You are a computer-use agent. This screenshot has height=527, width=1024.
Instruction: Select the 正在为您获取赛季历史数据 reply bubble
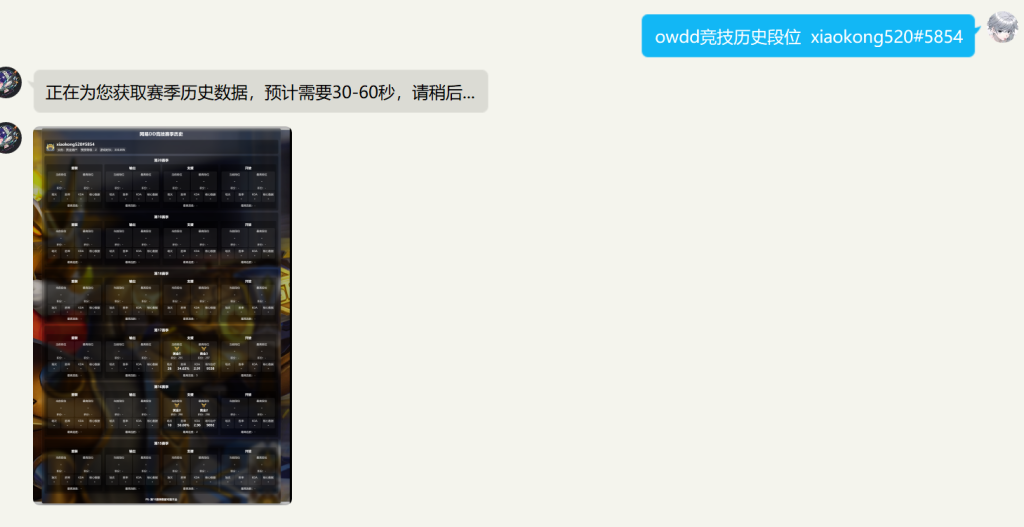pos(260,92)
